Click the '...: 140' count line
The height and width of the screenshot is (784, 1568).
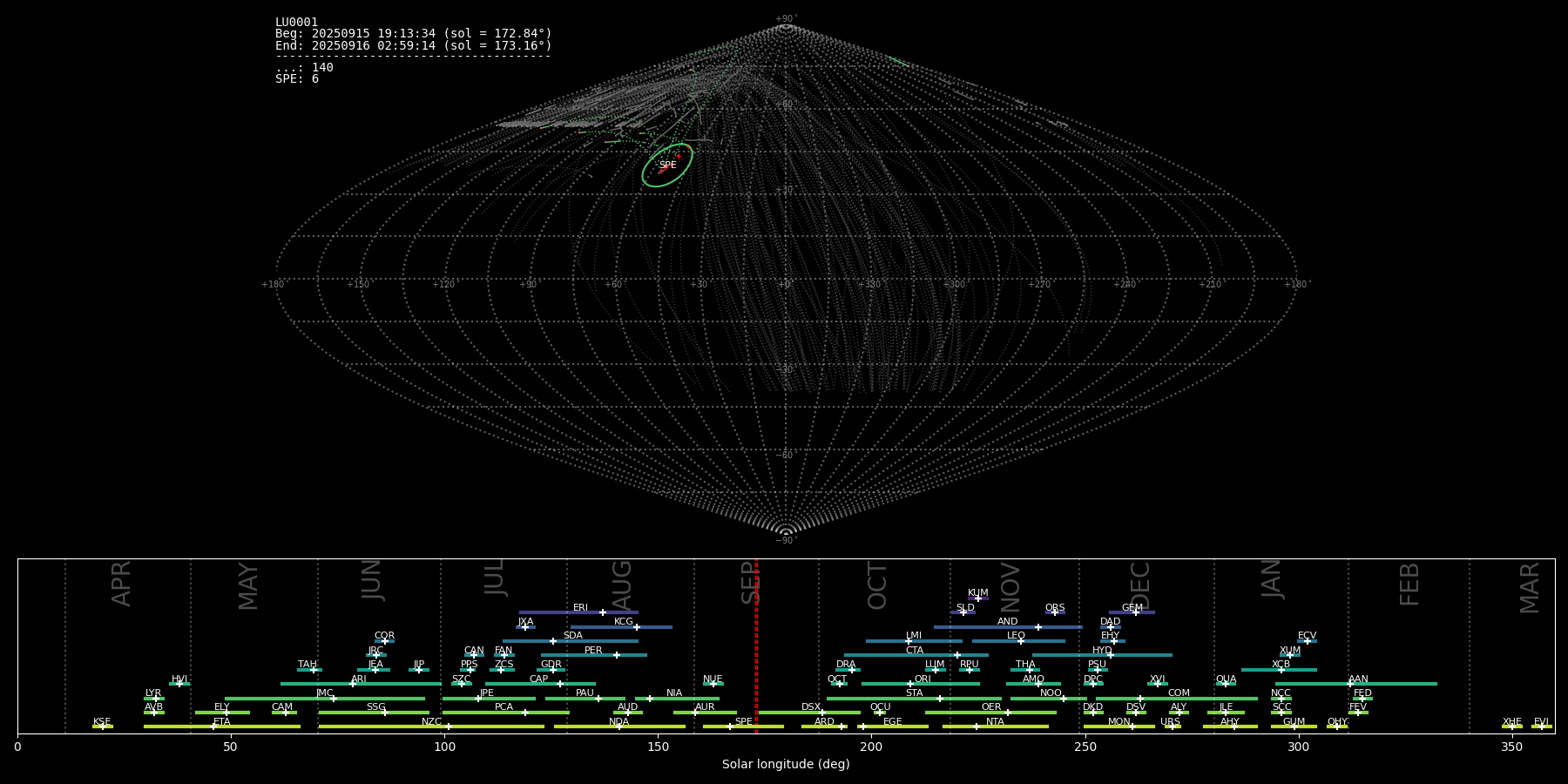(x=304, y=67)
